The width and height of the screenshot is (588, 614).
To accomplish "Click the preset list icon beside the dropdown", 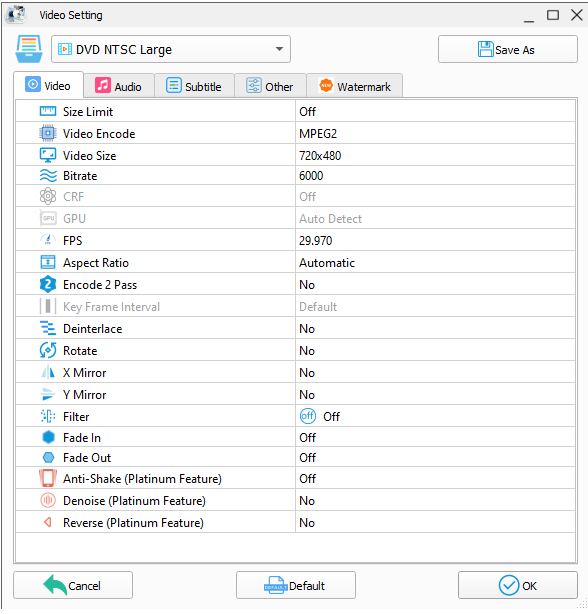I will (x=29, y=49).
